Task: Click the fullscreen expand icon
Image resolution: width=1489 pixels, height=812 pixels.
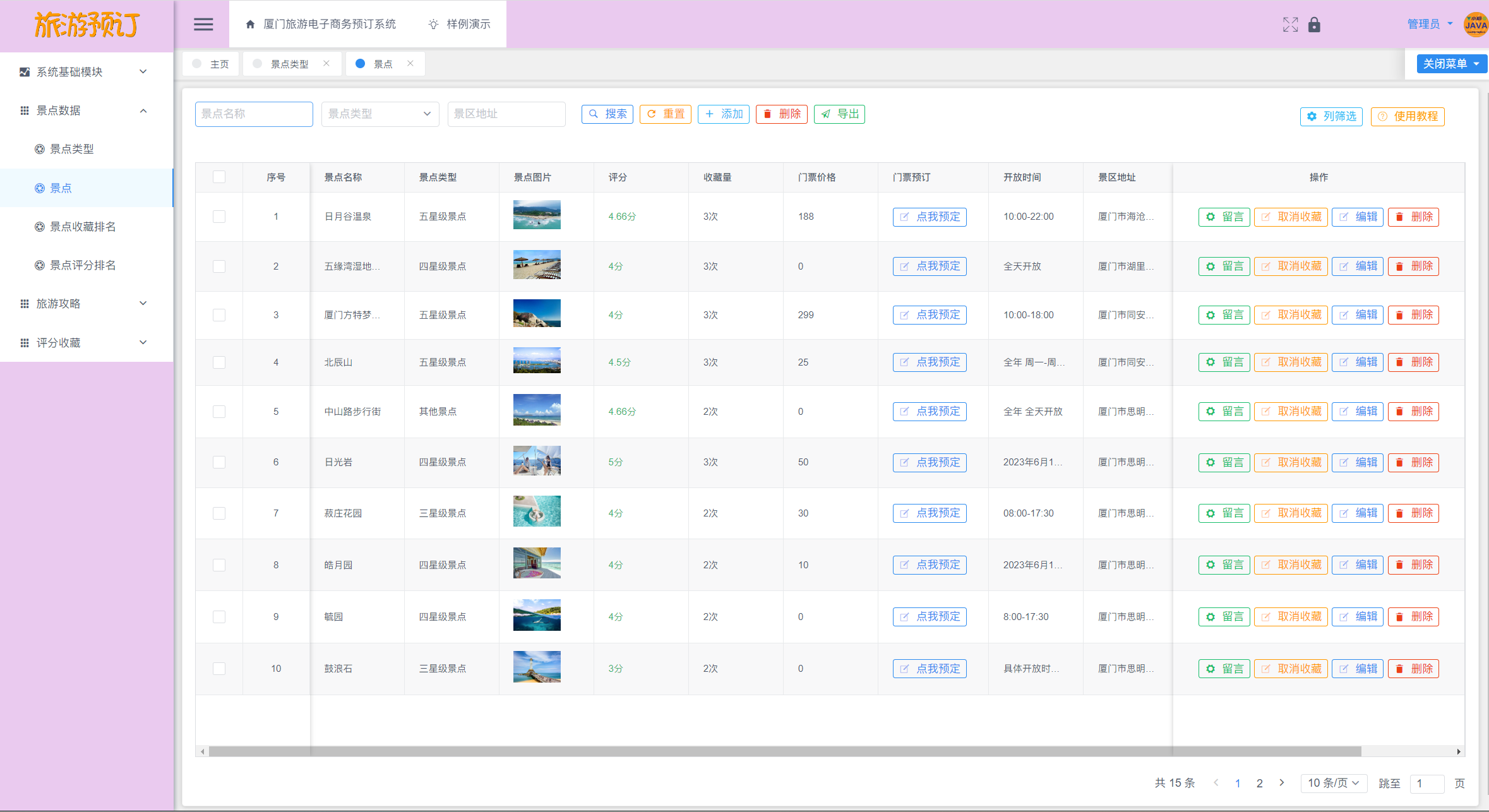Action: (x=1290, y=25)
